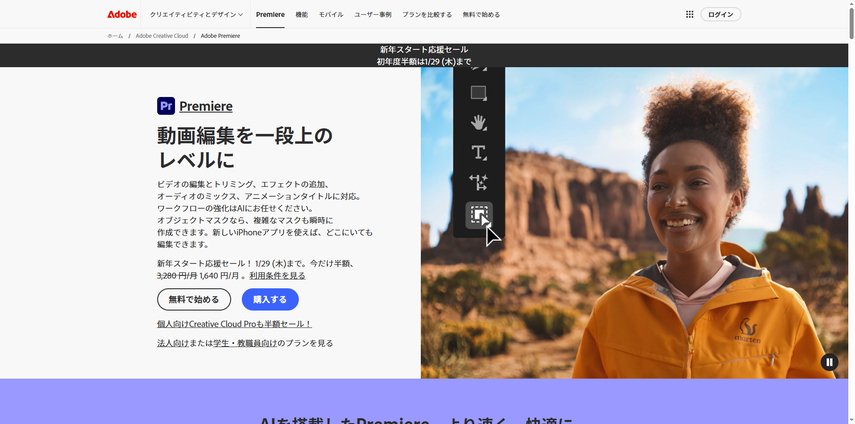The width and height of the screenshot is (855, 424).
Task: Click the Premiere title link
Action: pos(206,106)
